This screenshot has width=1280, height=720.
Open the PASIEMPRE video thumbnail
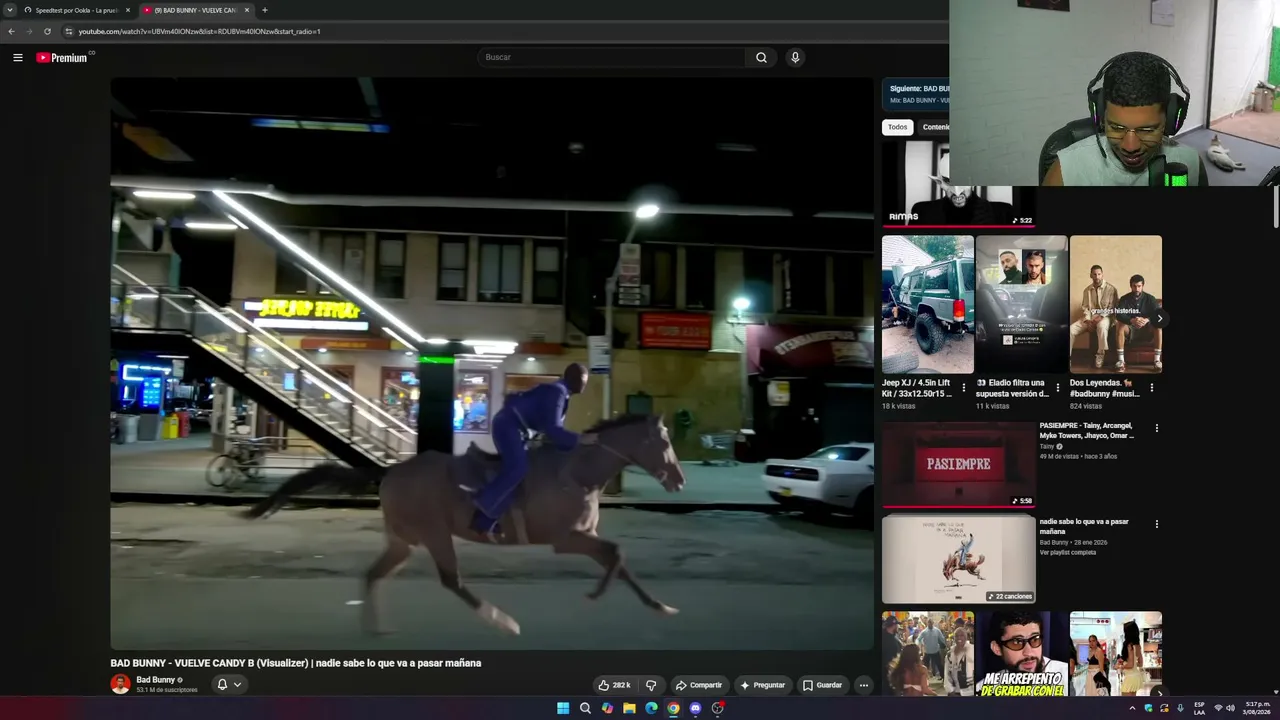[x=958, y=464]
